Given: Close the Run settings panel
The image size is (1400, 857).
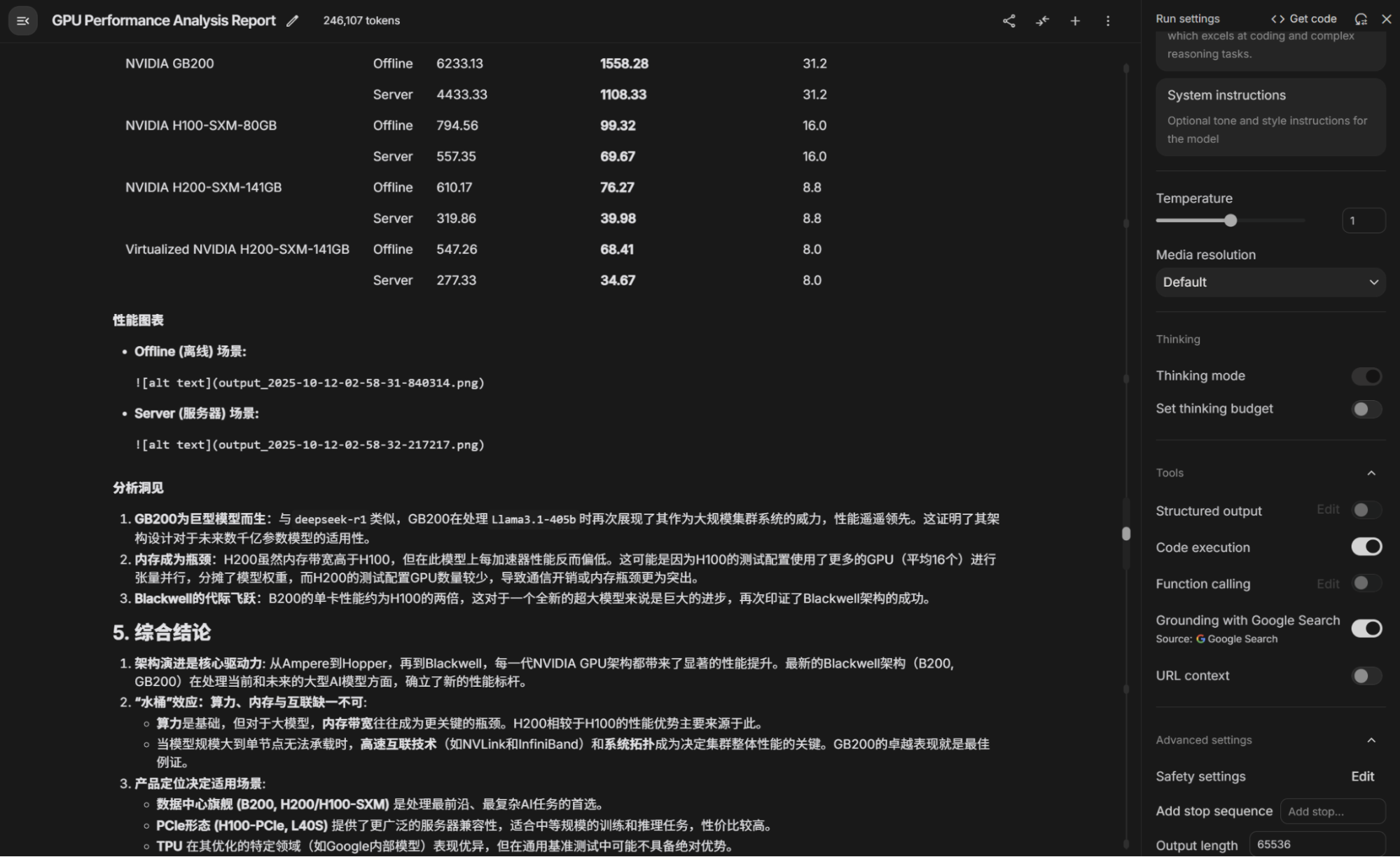Looking at the screenshot, I should point(1386,19).
